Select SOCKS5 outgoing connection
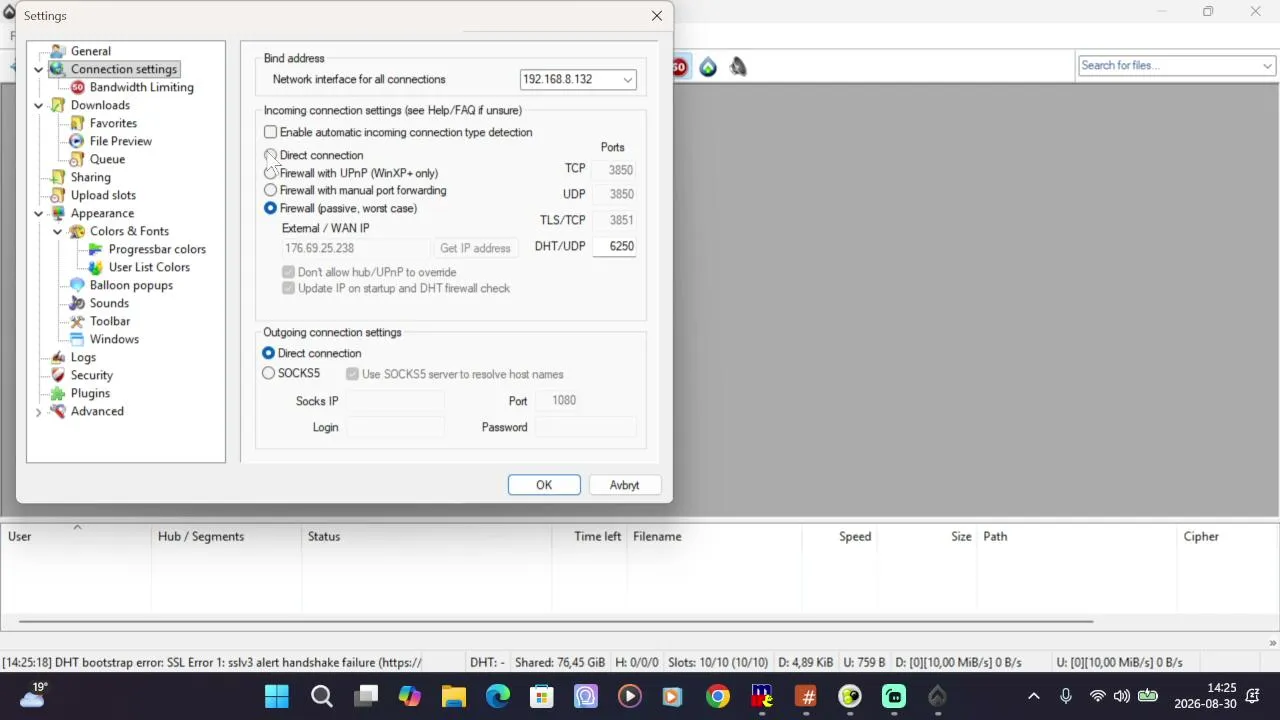The width and height of the screenshot is (1280, 720). pos(268,373)
